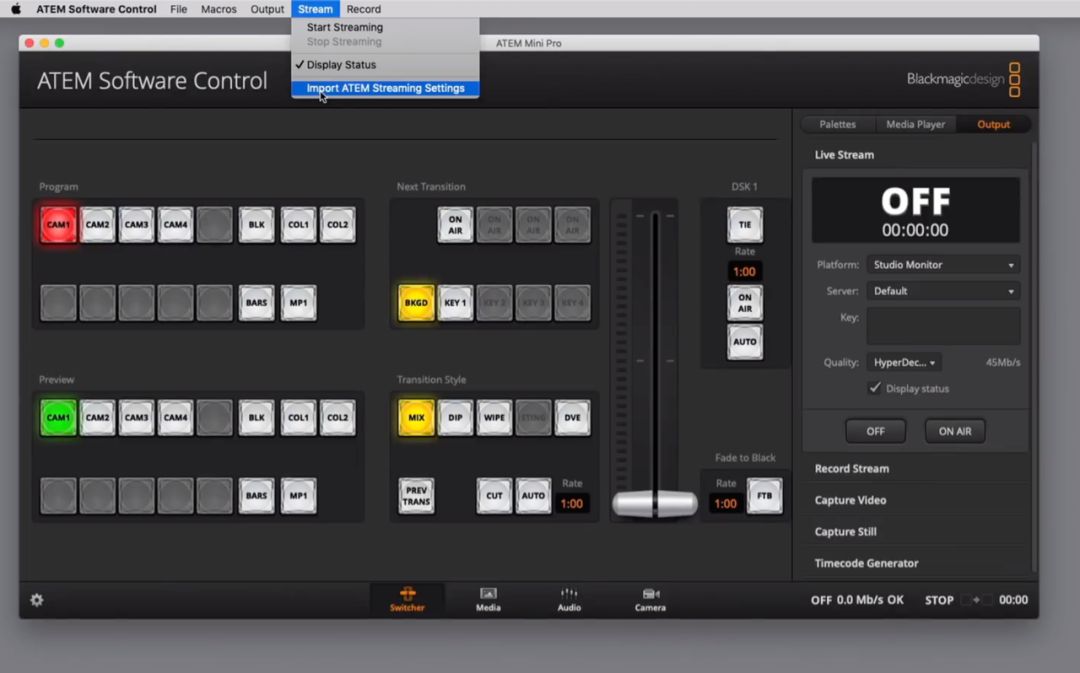This screenshot has width=1080, height=673.
Task: Expand the Capture Video section
Action: pos(850,500)
